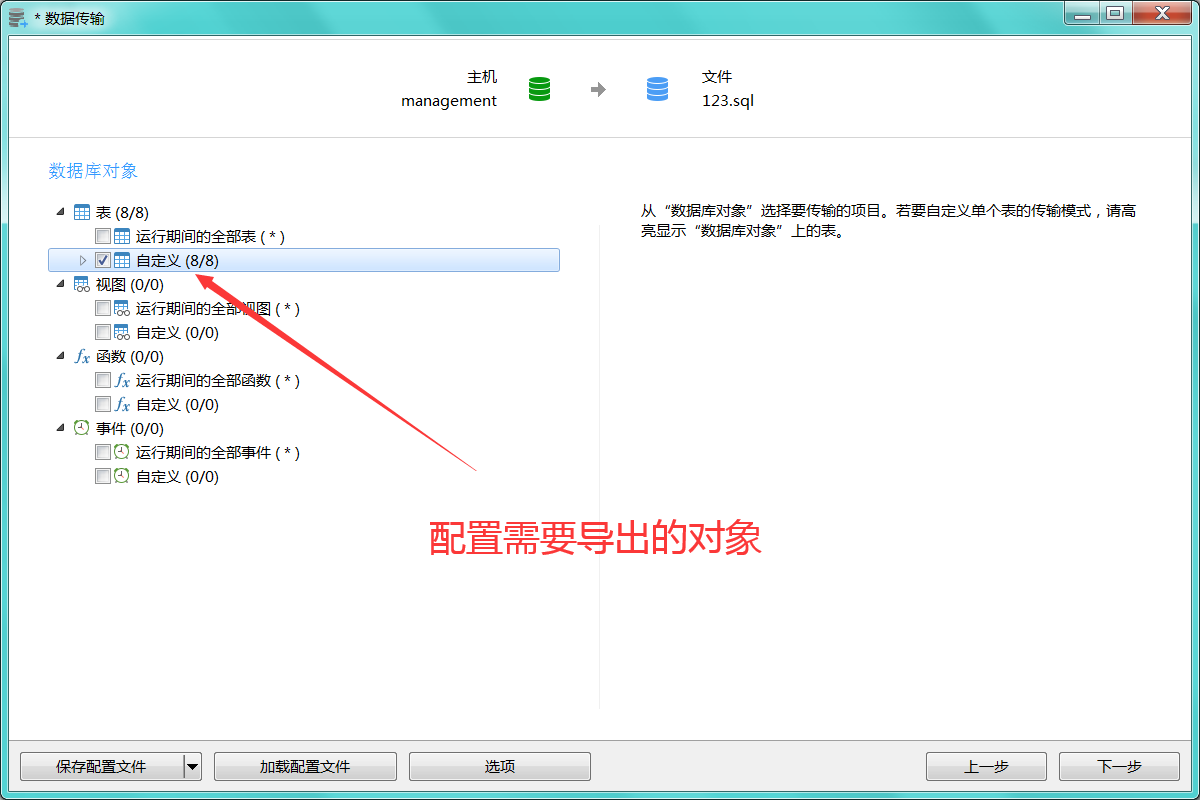The height and width of the screenshot is (800, 1200).
Task: Expand the 自定义 (8/8) tree node
Action: pos(83,261)
